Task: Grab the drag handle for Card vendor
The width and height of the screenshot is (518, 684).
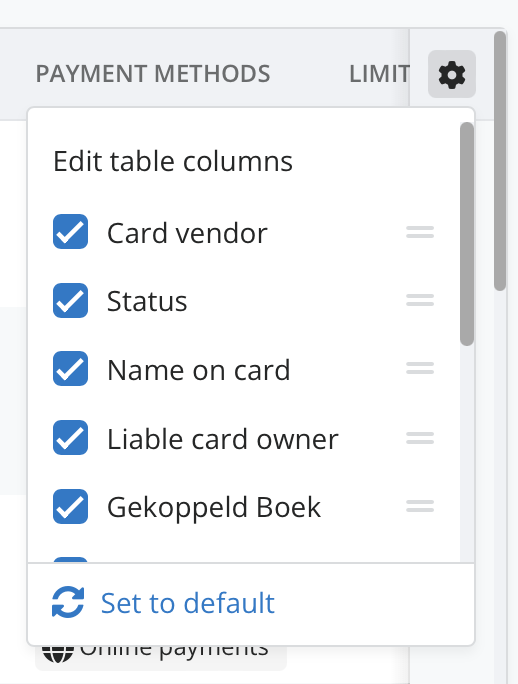Action: pos(420,232)
